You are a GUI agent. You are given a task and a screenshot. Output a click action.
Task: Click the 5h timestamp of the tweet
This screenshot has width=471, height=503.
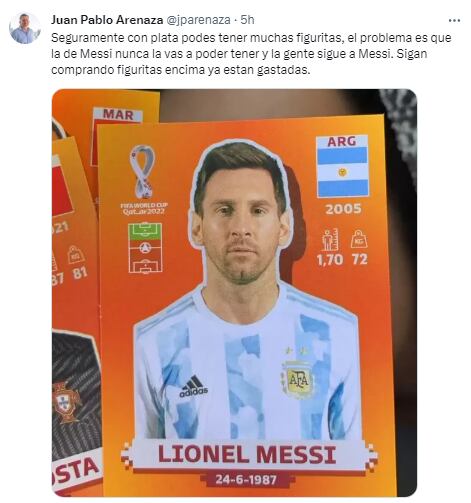pyautogui.click(x=247, y=20)
